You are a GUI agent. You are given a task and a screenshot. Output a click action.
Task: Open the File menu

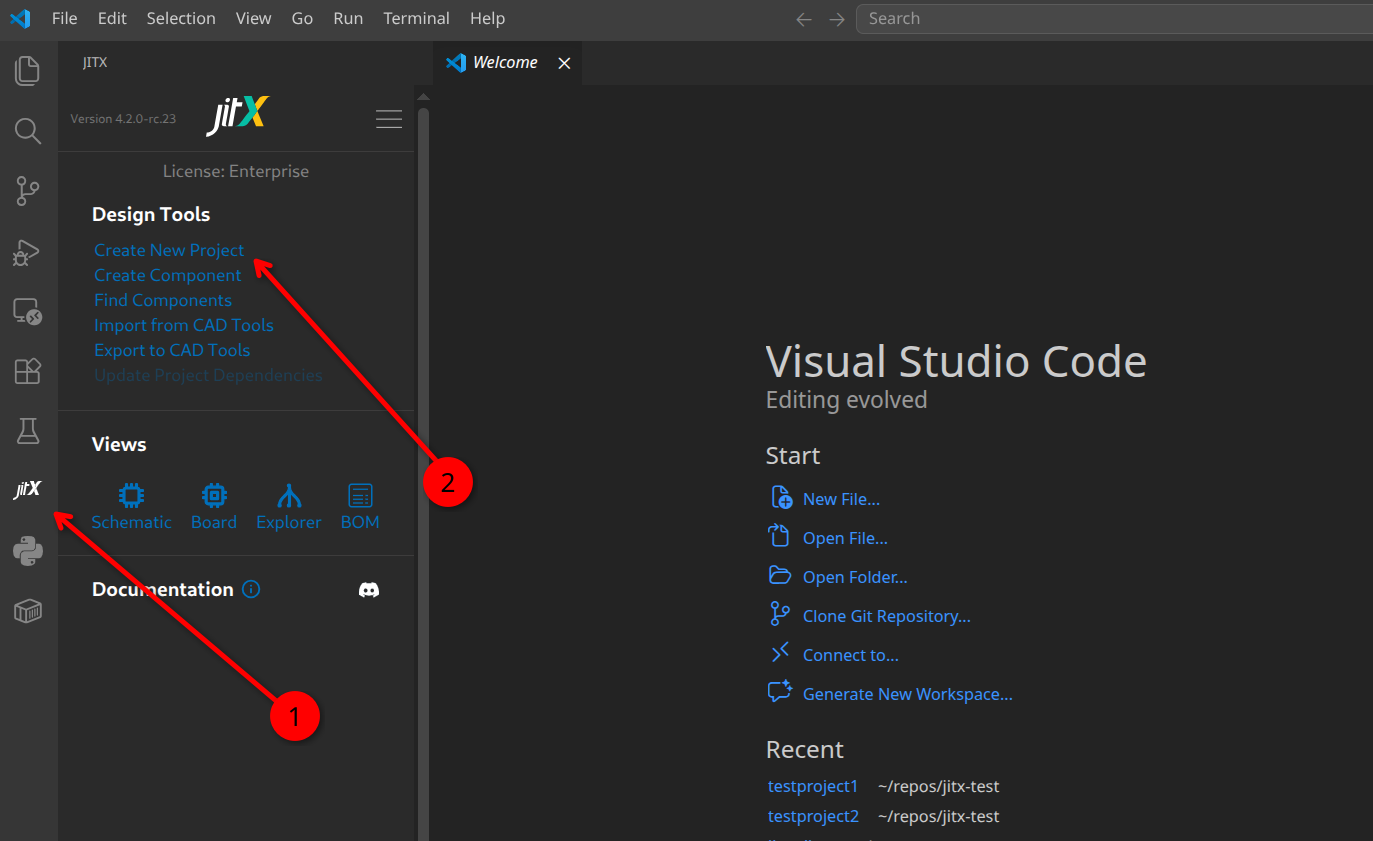(x=64, y=18)
